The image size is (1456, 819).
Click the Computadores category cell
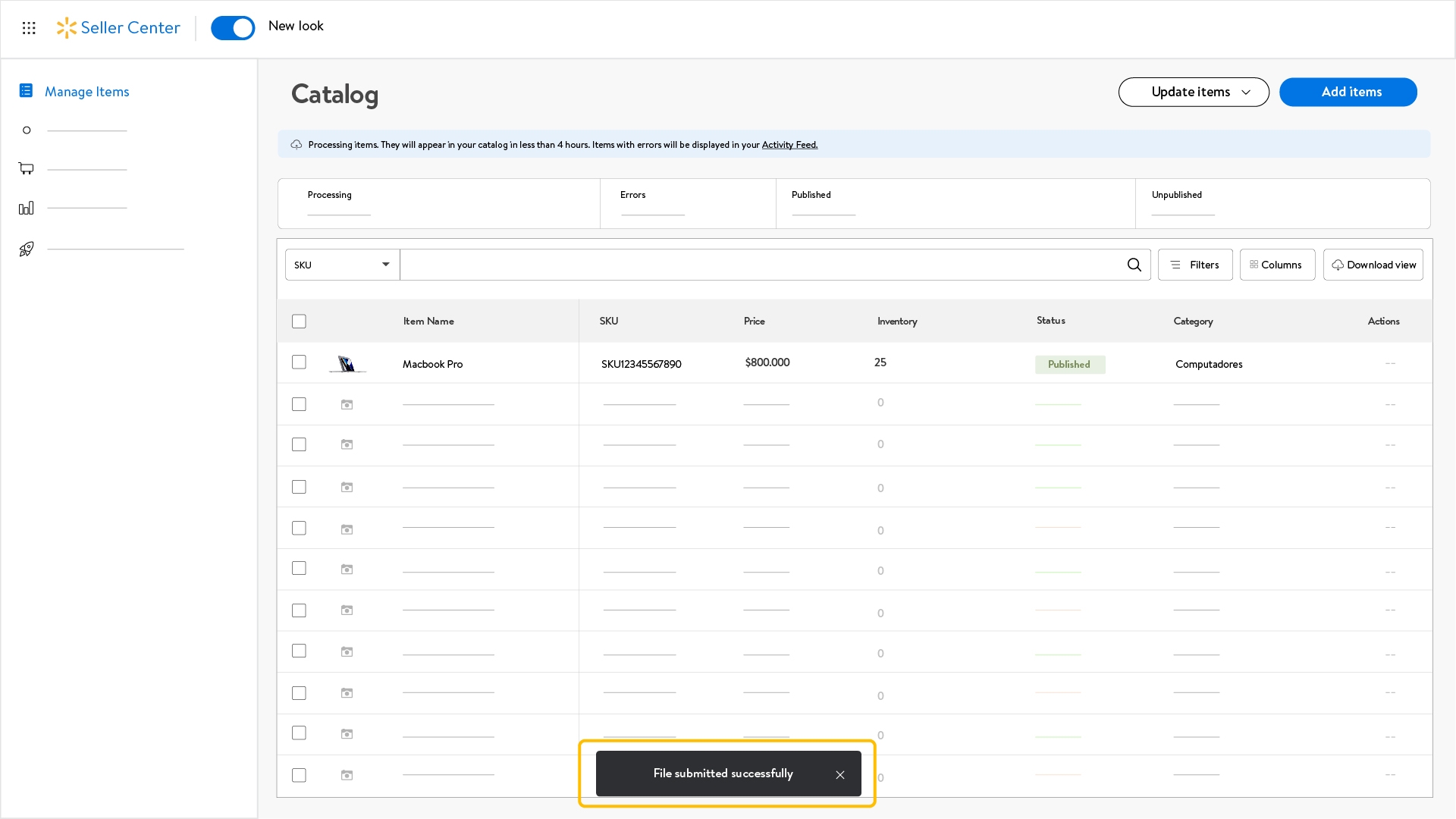click(x=1209, y=364)
